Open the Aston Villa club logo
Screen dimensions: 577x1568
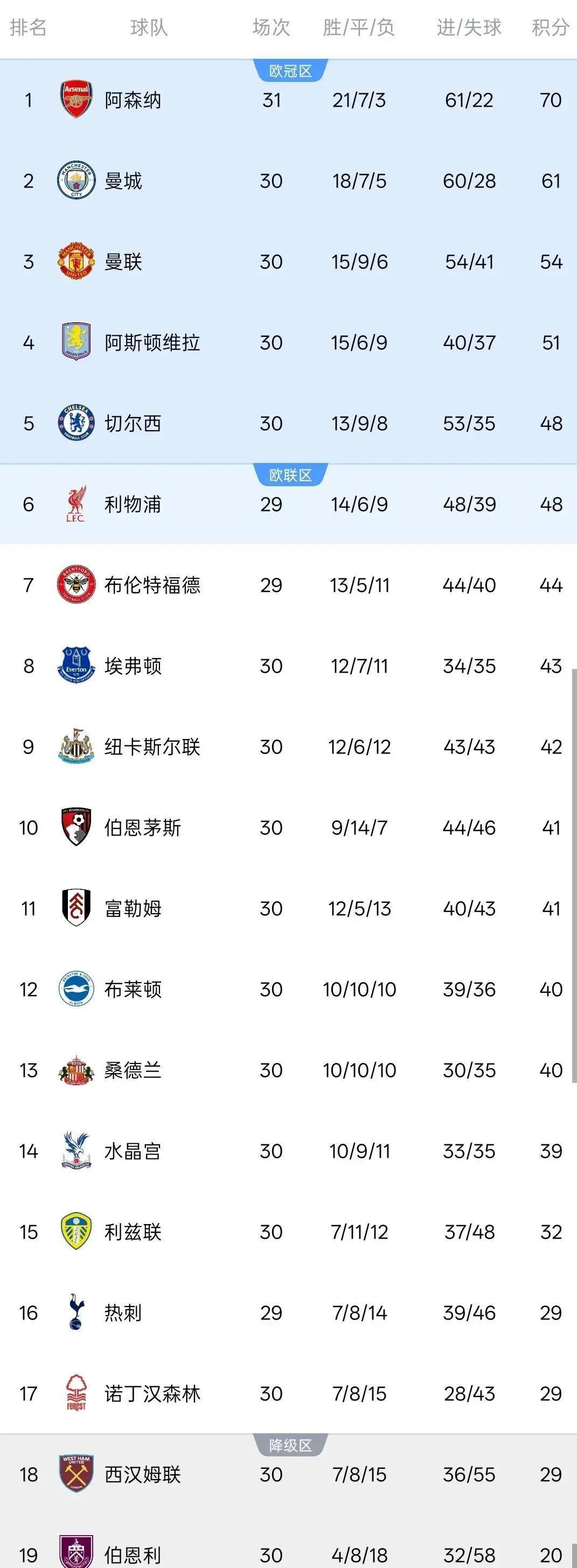[76, 342]
